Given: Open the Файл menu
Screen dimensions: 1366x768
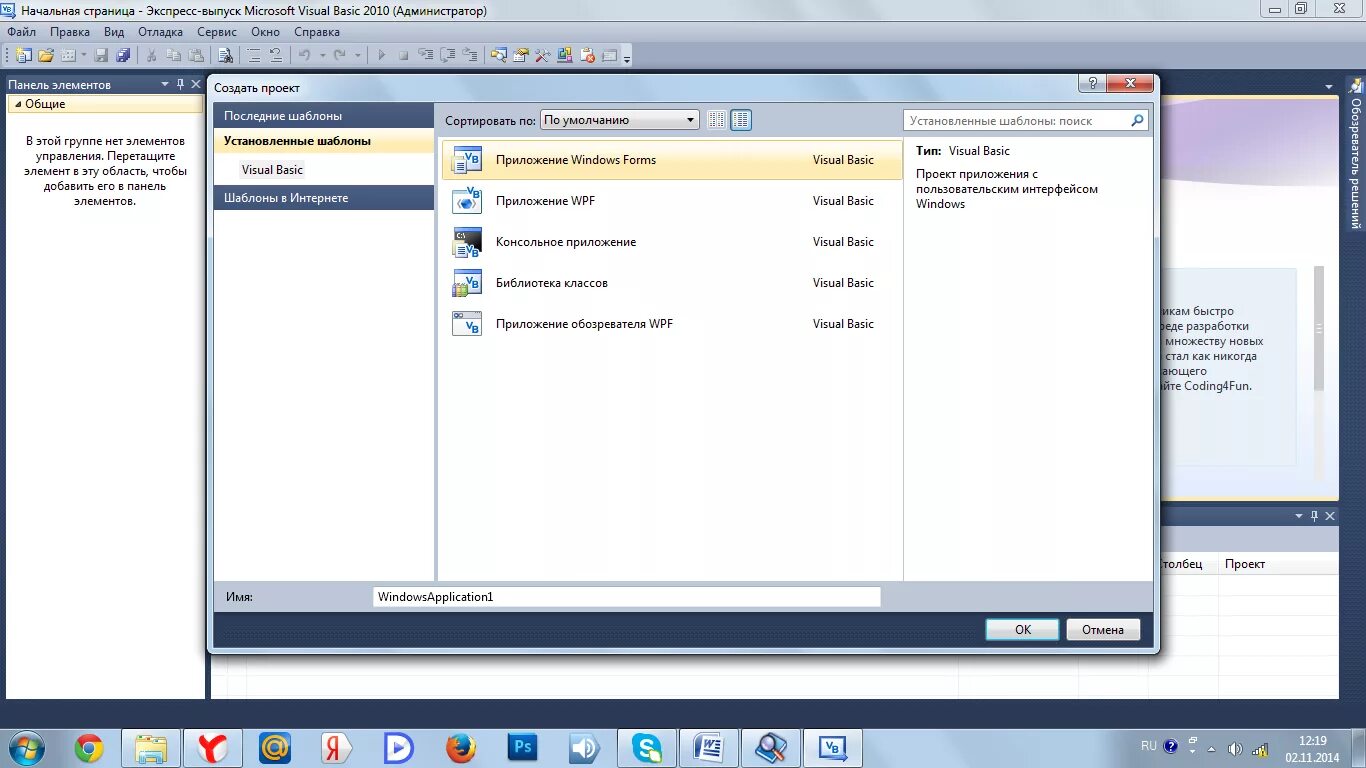Looking at the screenshot, I should pos(21,32).
